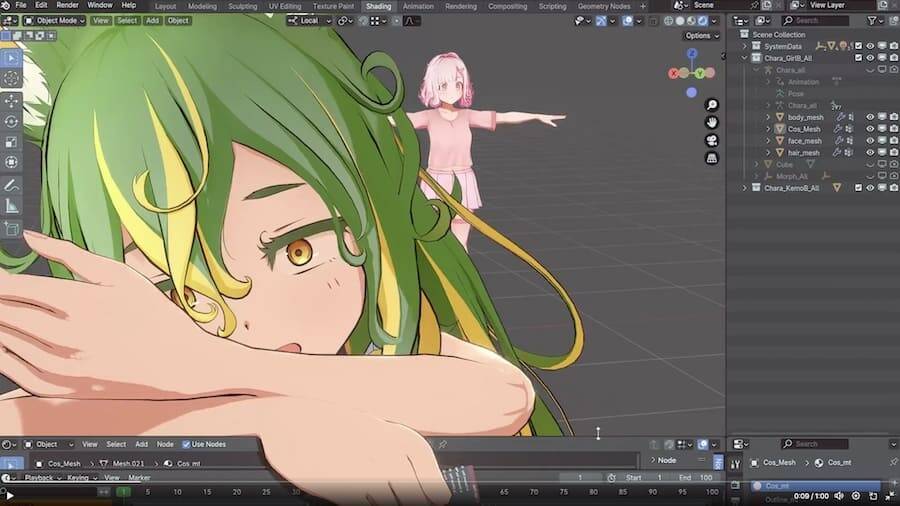Open the Render menu
Screen dimensions: 900x506
[67, 6]
